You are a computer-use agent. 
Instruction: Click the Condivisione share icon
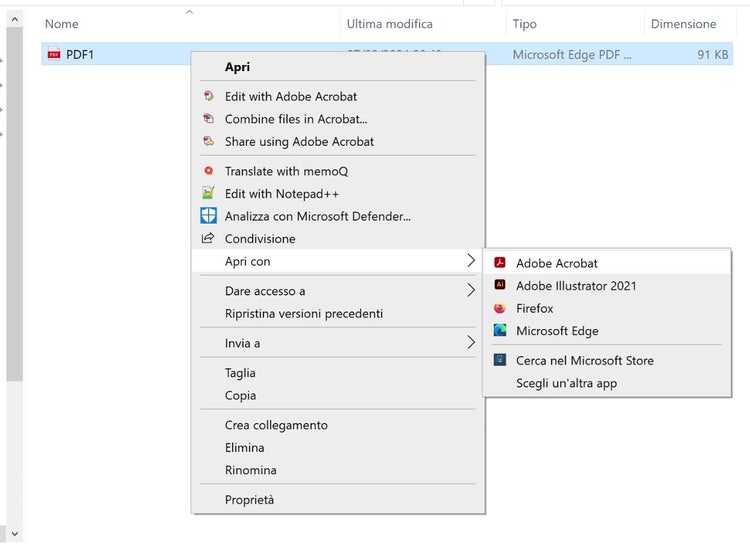coord(208,238)
